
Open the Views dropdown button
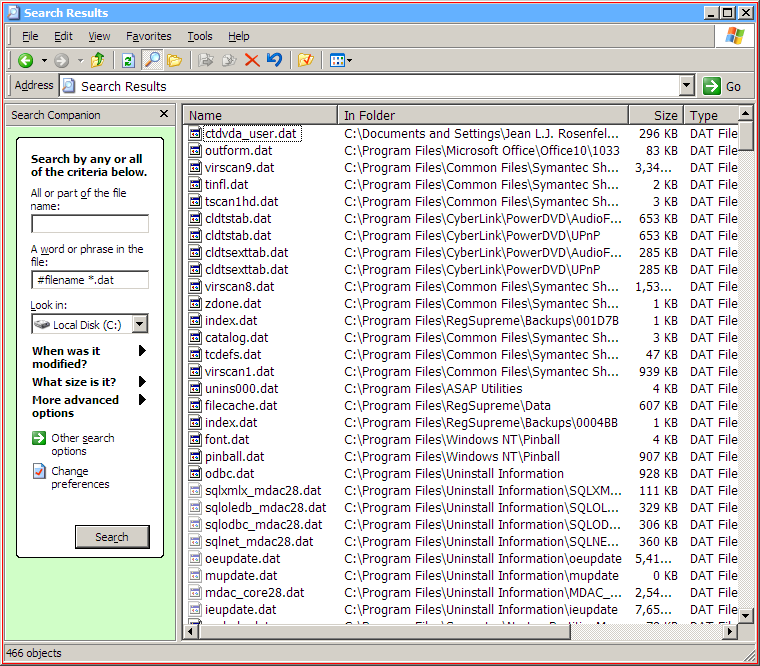pos(341,61)
